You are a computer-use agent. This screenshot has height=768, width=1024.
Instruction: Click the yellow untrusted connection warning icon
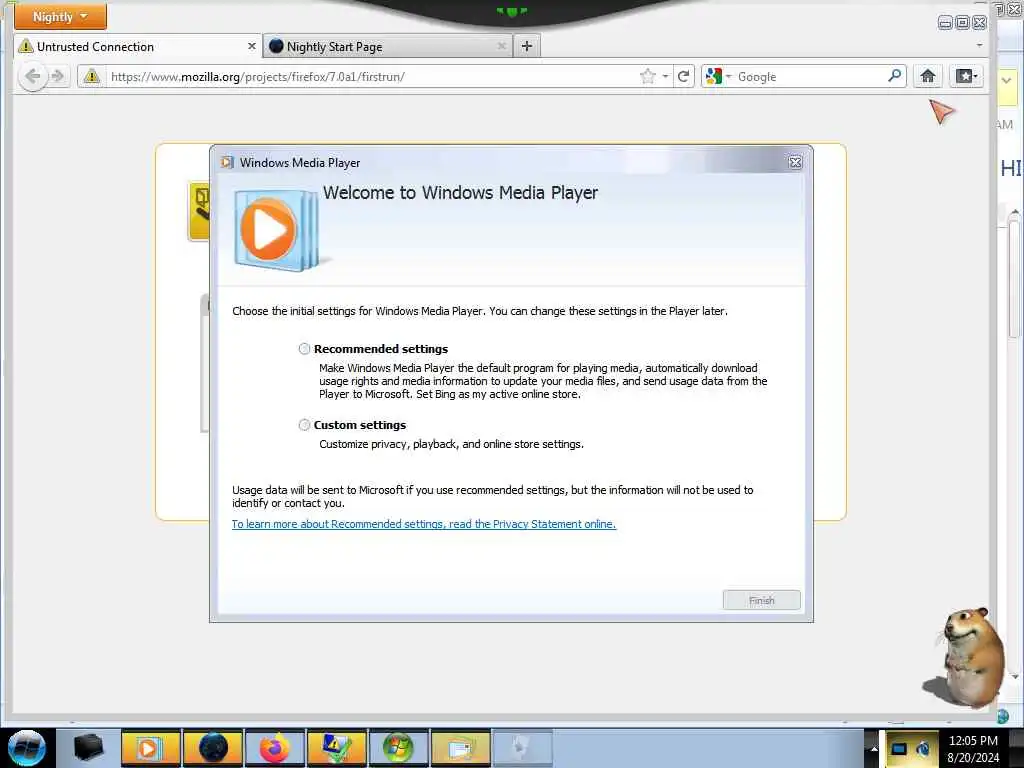click(x=199, y=212)
